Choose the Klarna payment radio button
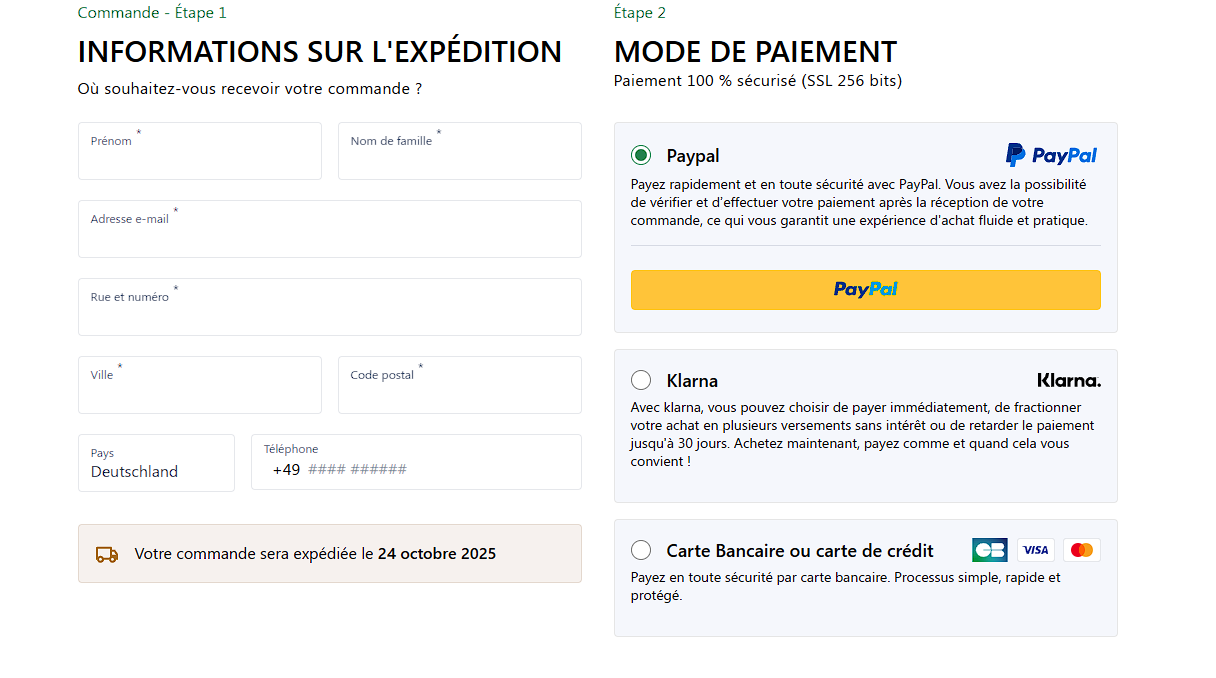This screenshot has width=1216, height=678. point(641,380)
